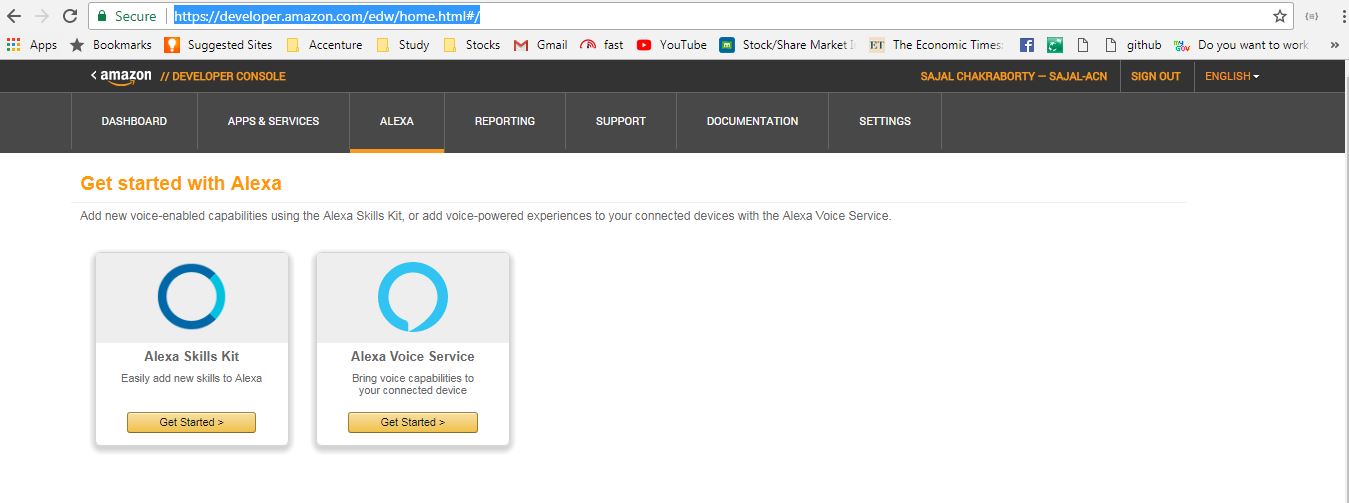Viewport: 1349px width, 503px height.
Task: Switch to the Dashboard tab
Action: pyautogui.click(x=134, y=121)
